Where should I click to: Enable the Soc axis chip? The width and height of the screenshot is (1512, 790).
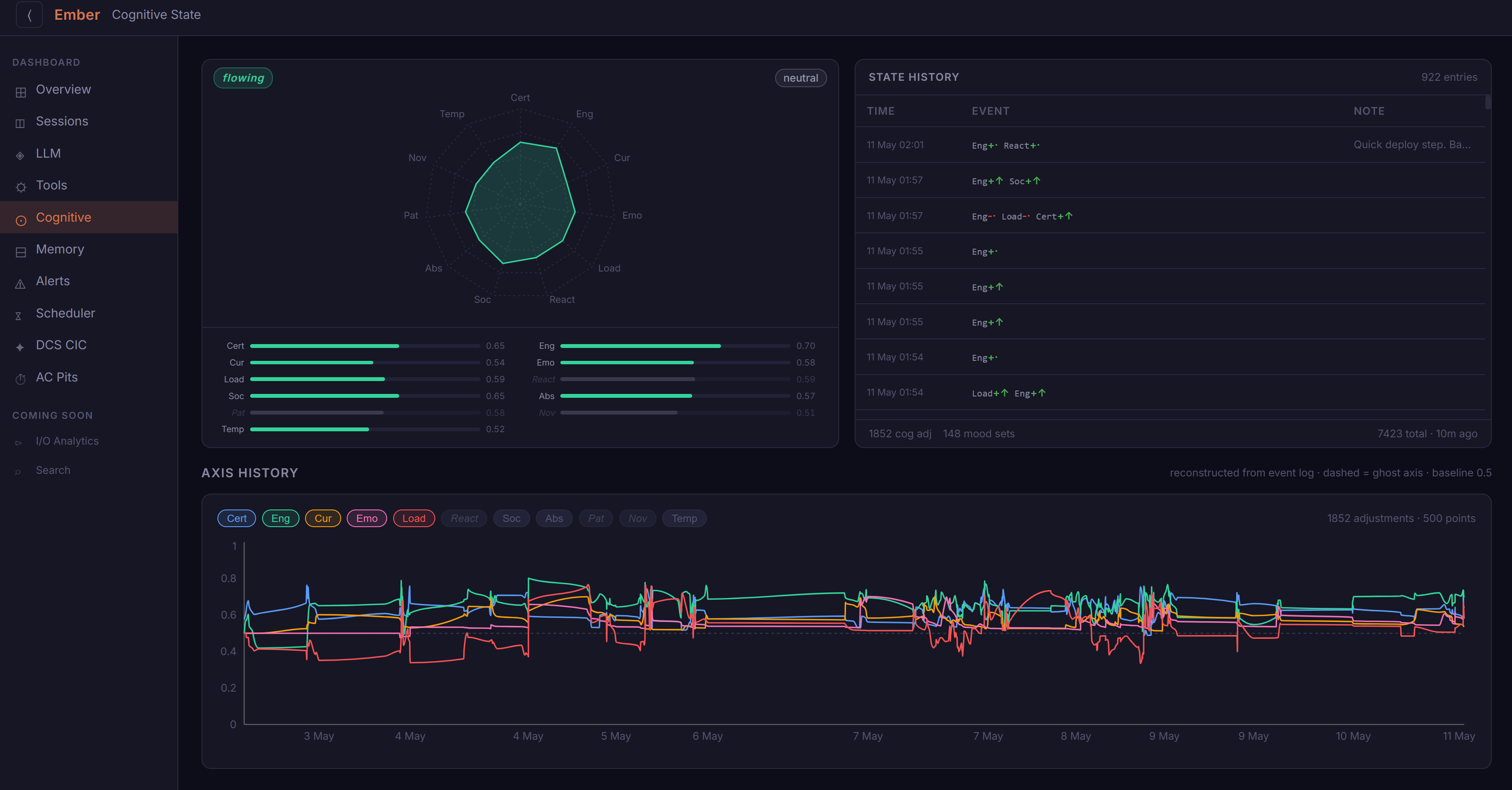511,518
